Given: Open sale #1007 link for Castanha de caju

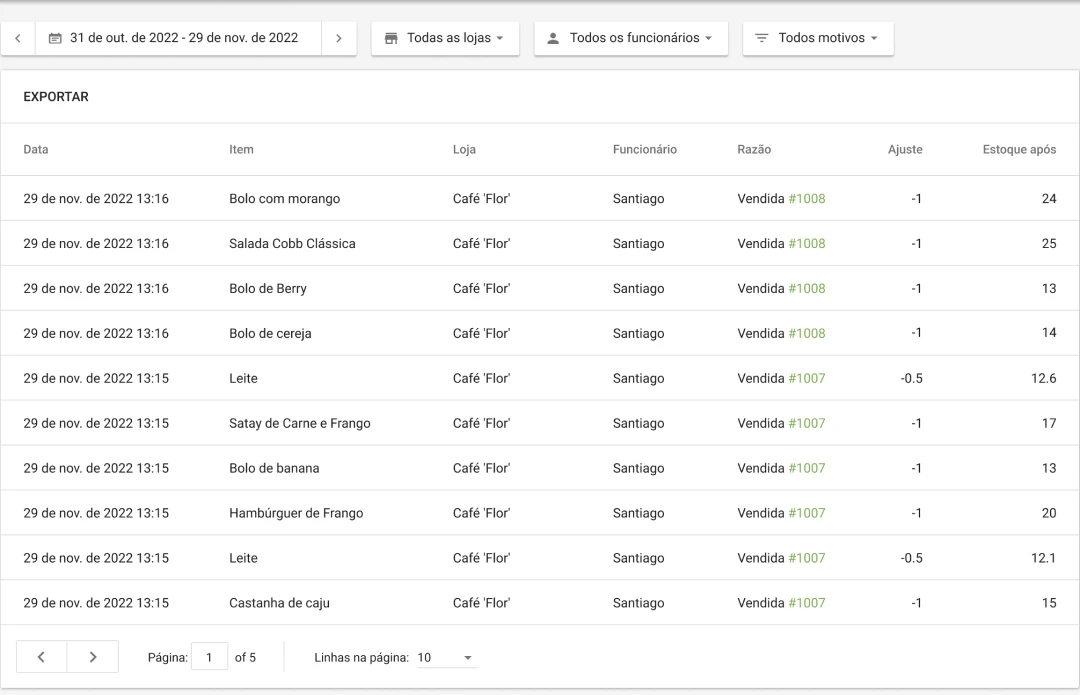Looking at the screenshot, I should (806, 603).
